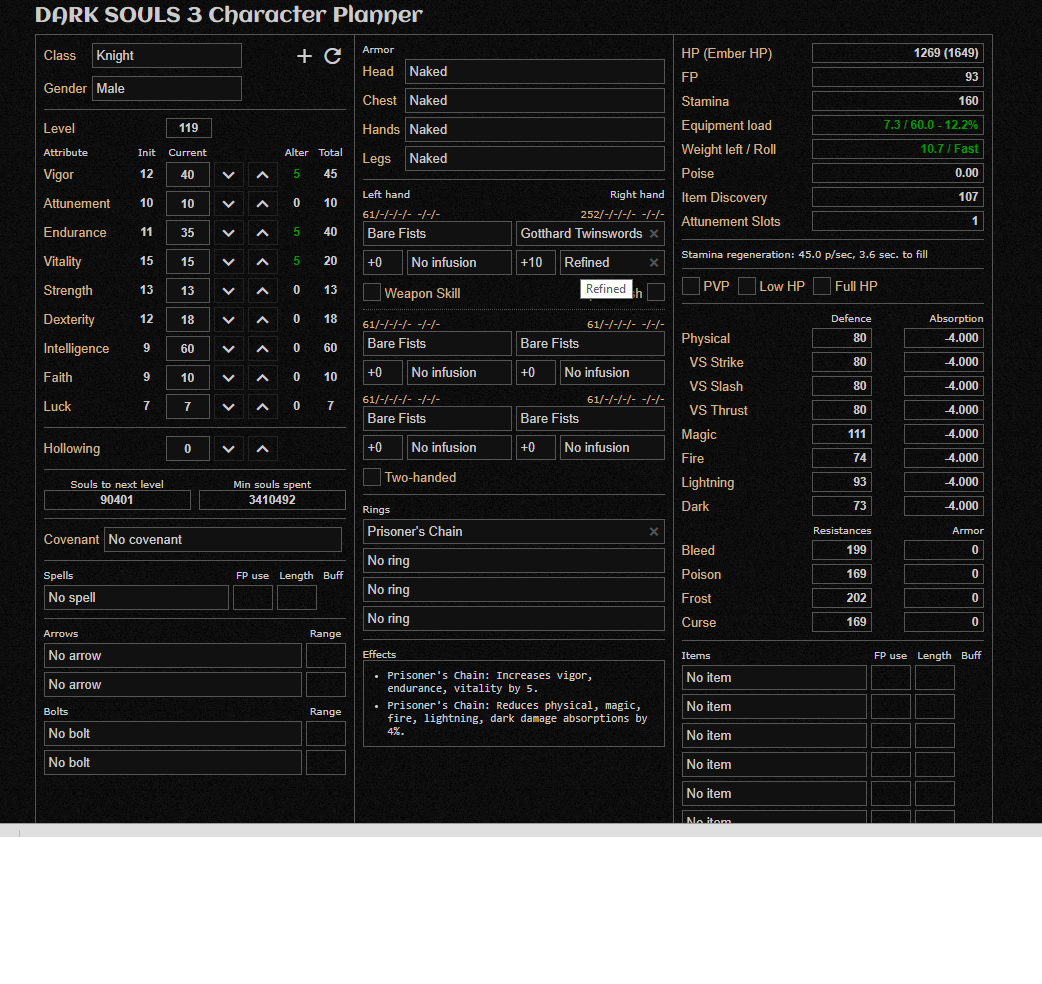This screenshot has width=1042, height=984.
Task: Open the first No item dropdown
Action: point(774,678)
